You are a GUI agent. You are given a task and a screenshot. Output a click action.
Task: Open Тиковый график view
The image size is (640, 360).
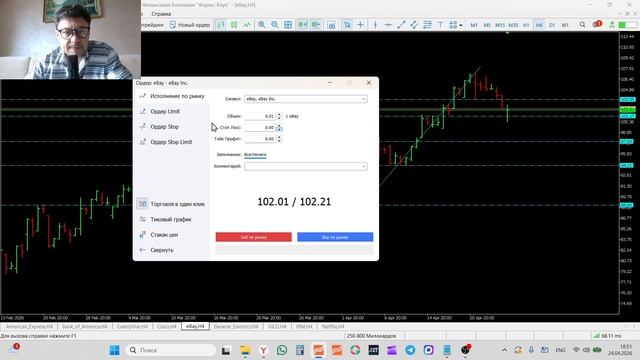(171, 219)
